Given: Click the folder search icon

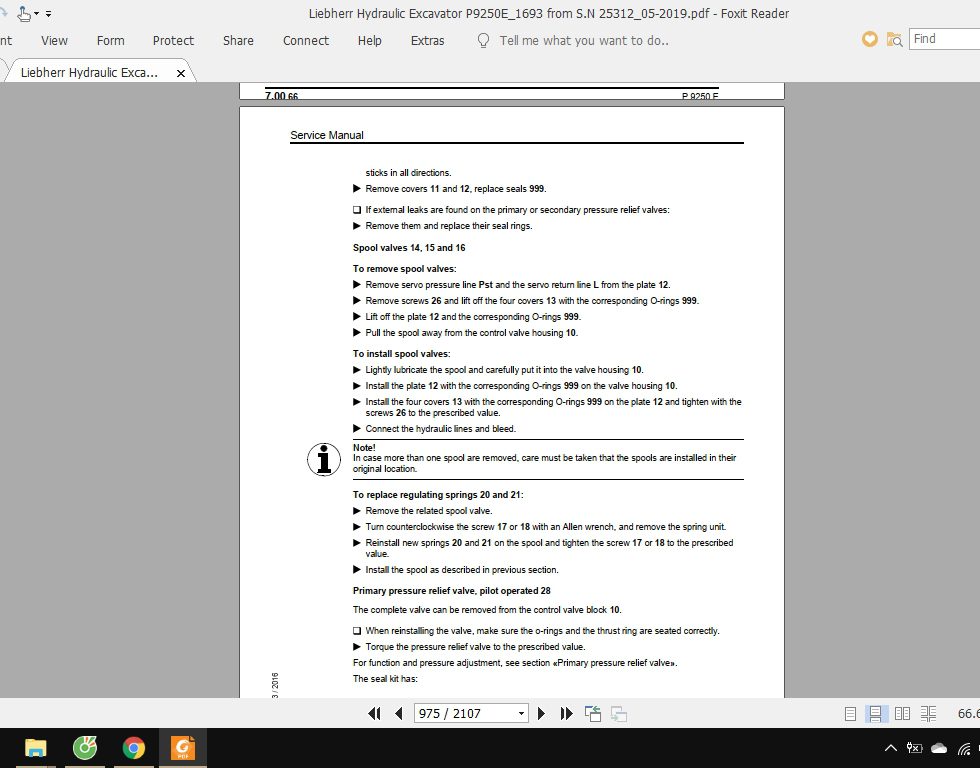Looking at the screenshot, I should (x=894, y=40).
